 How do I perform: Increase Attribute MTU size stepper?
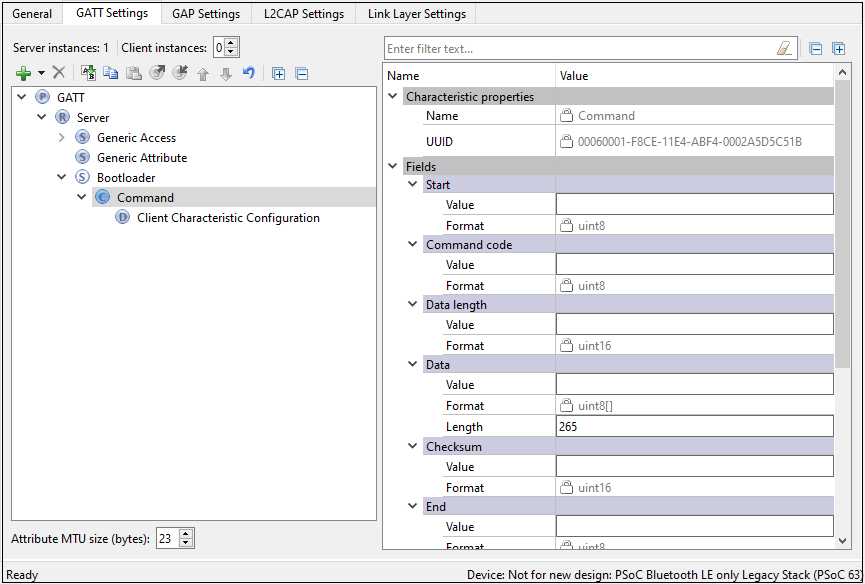[186, 534]
